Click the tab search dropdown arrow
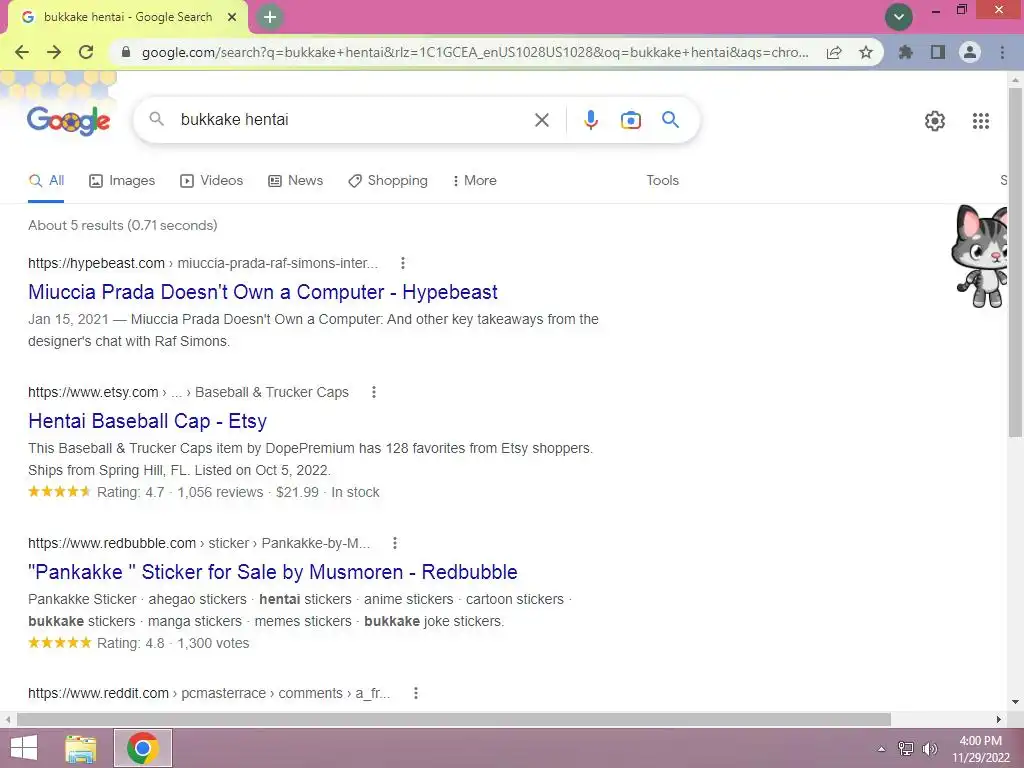Image resolution: width=1024 pixels, height=768 pixels. coord(899,17)
